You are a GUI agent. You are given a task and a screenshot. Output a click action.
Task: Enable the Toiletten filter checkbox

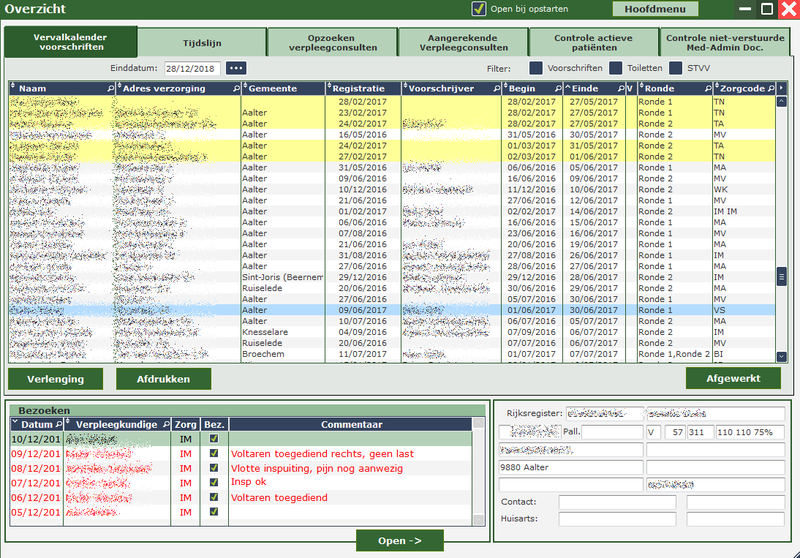pyautogui.click(x=616, y=68)
